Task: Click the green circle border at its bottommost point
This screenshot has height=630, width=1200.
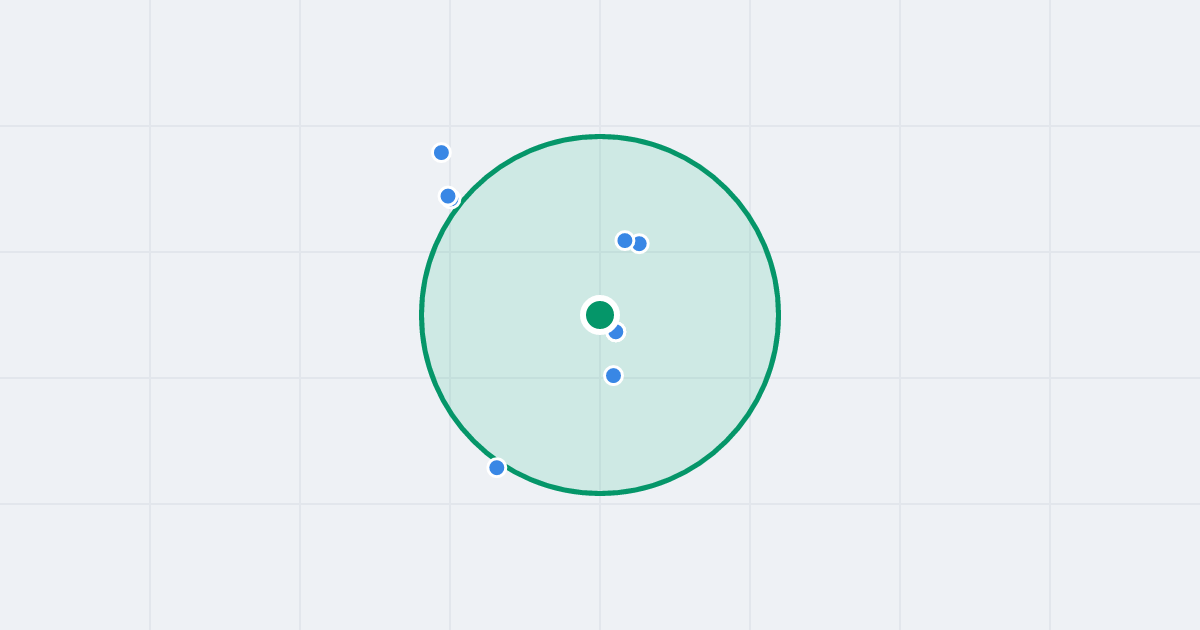Action: pyautogui.click(x=600, y=493)
